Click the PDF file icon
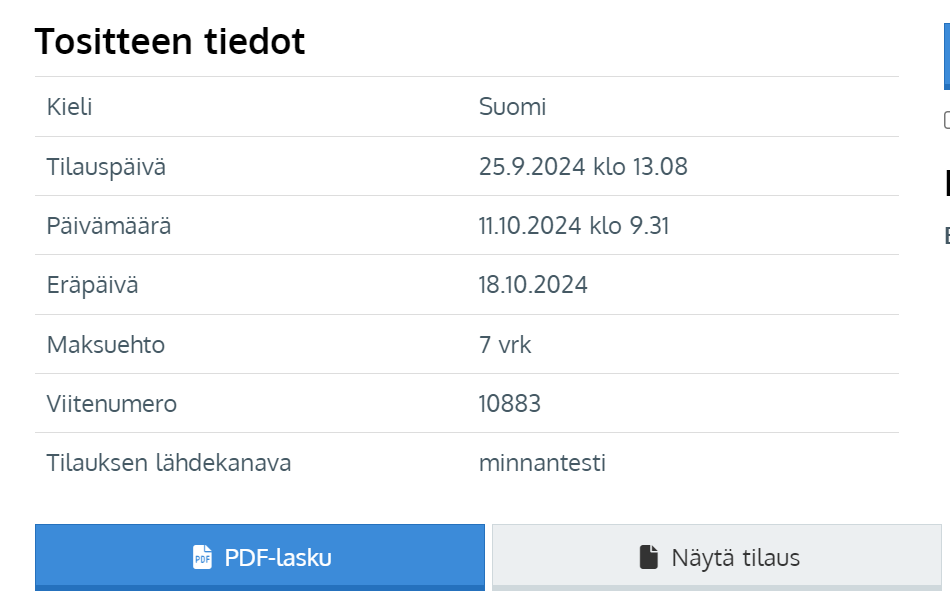The image size is (950, 605). [202, 557]
